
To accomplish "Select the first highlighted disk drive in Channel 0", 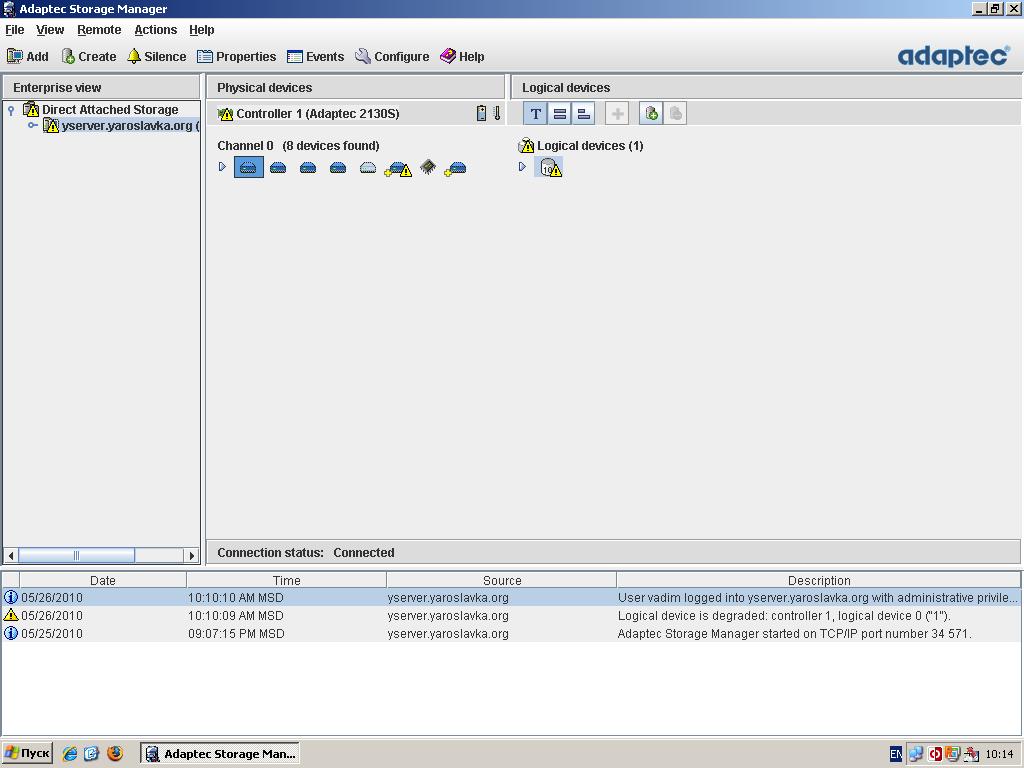I will pos(248,167).
